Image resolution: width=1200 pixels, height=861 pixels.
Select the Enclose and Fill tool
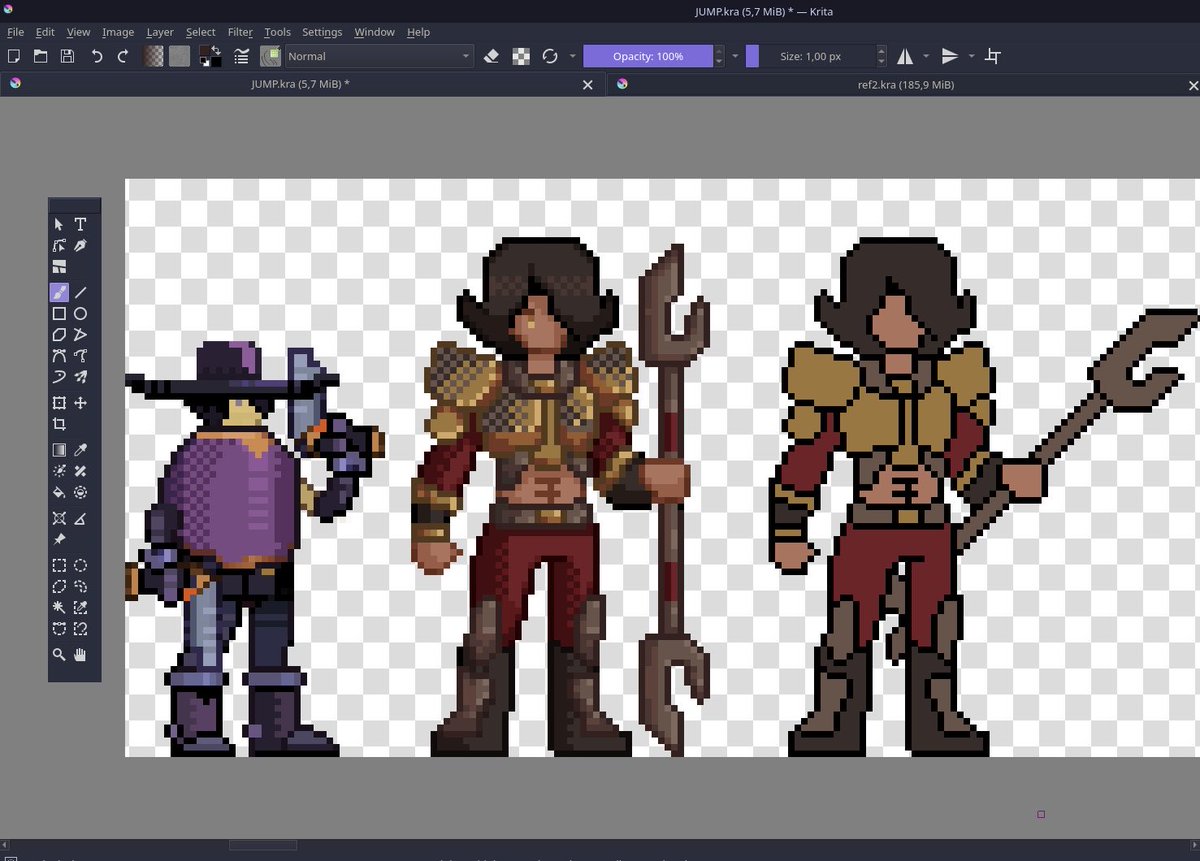click(x=80, y=492)
